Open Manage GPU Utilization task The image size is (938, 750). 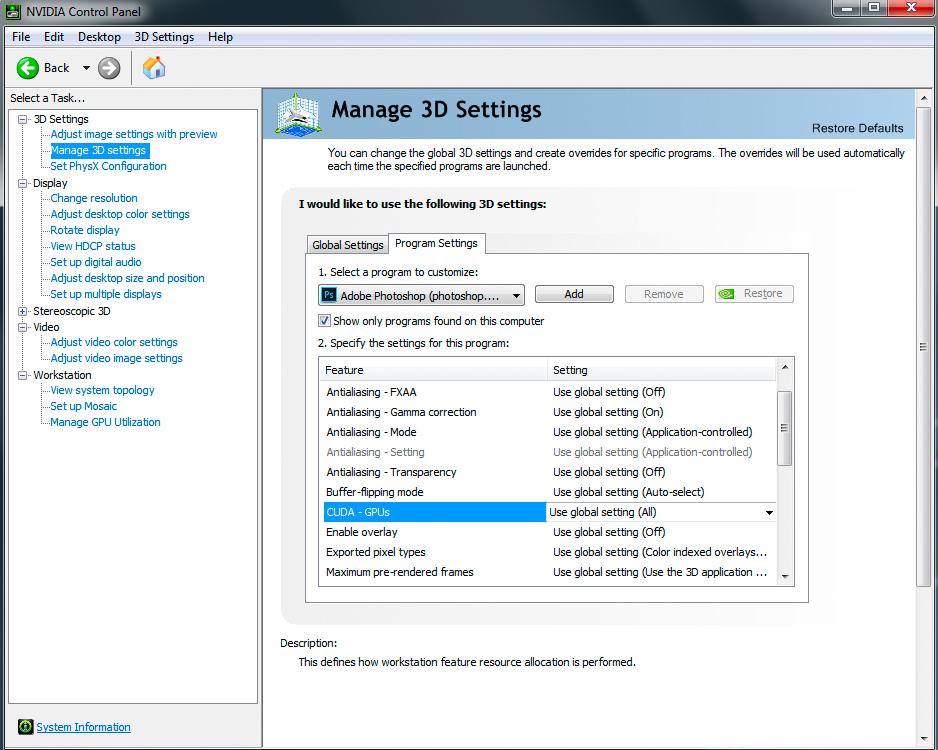(x=105, y=422)
